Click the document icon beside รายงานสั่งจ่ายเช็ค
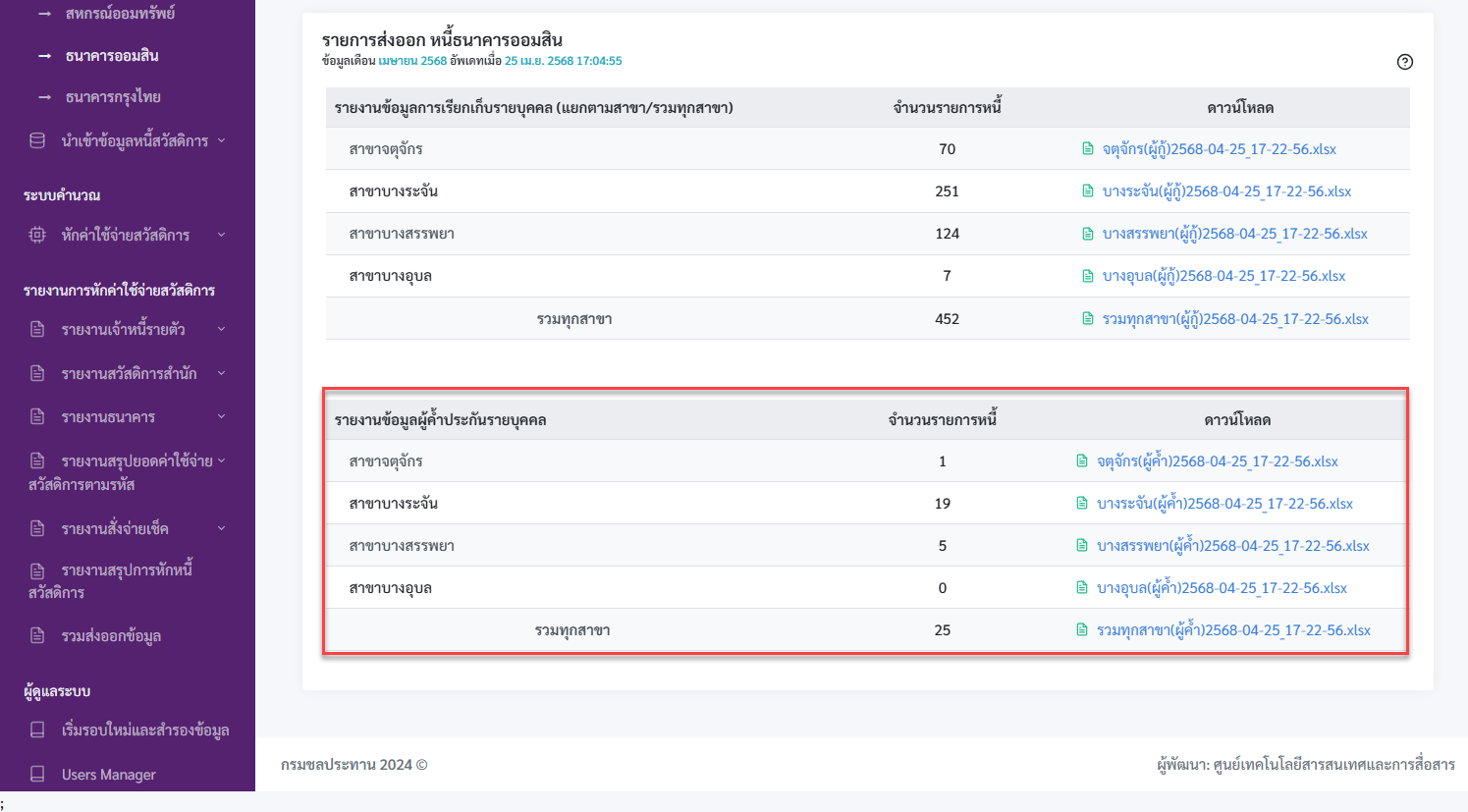 (37, 528)
